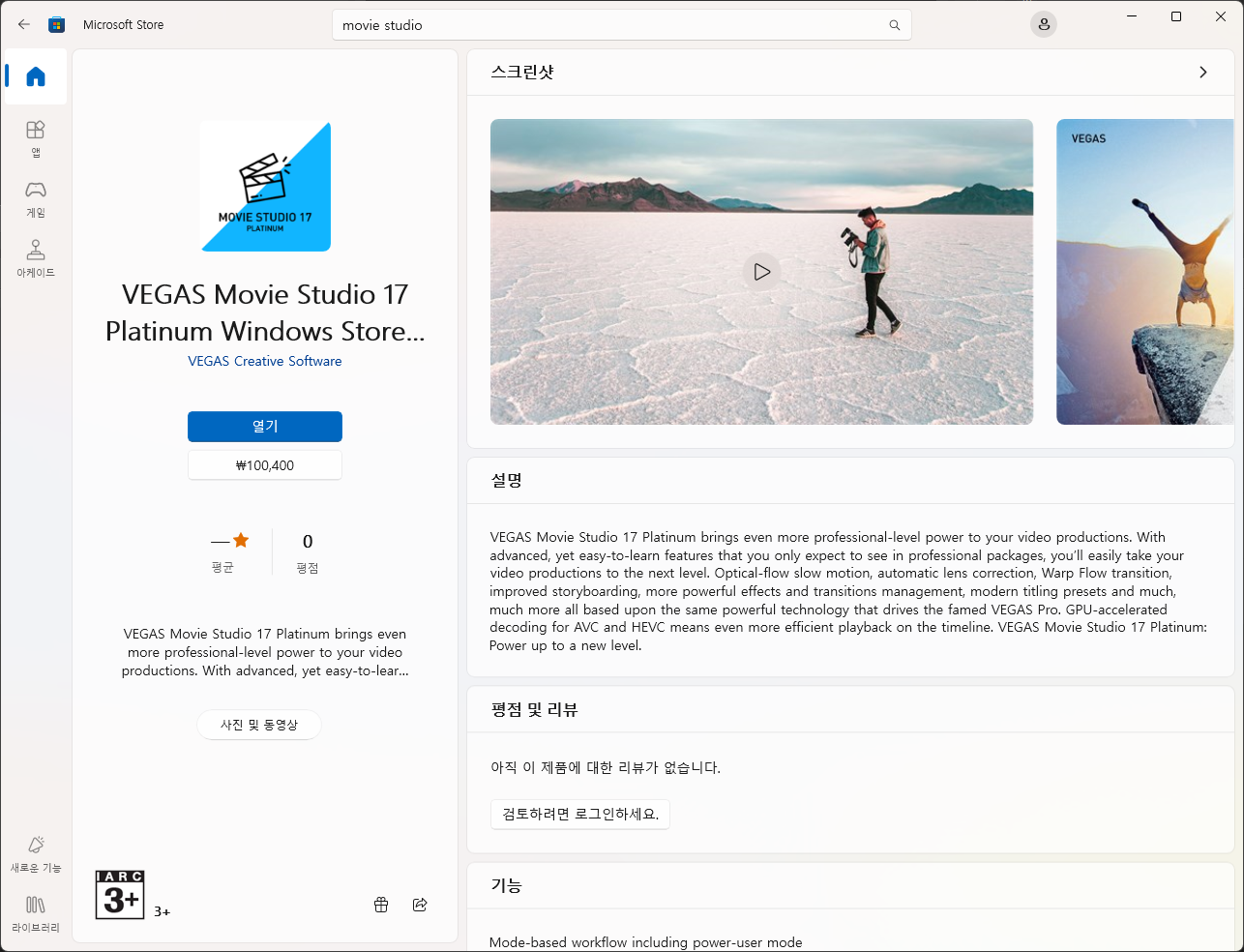Click the average star rating

[230, 551]
